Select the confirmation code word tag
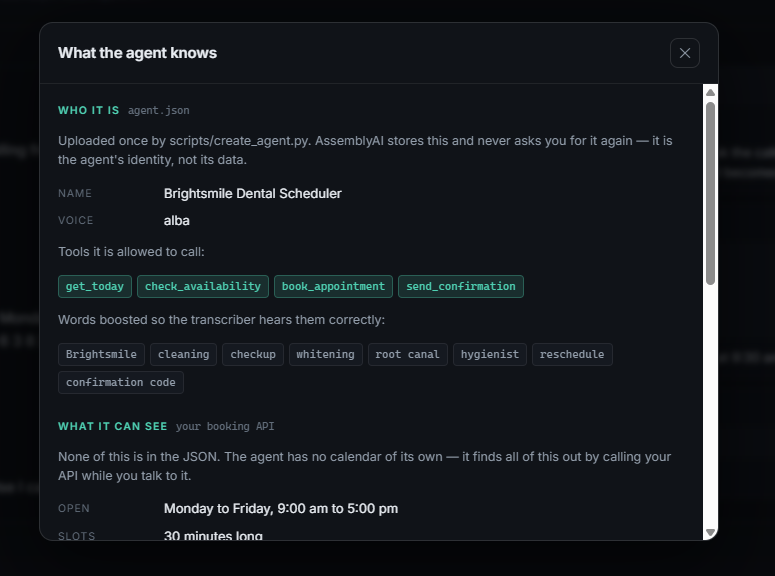The height and width of the screenshot is (576, 775). [121, 383]
